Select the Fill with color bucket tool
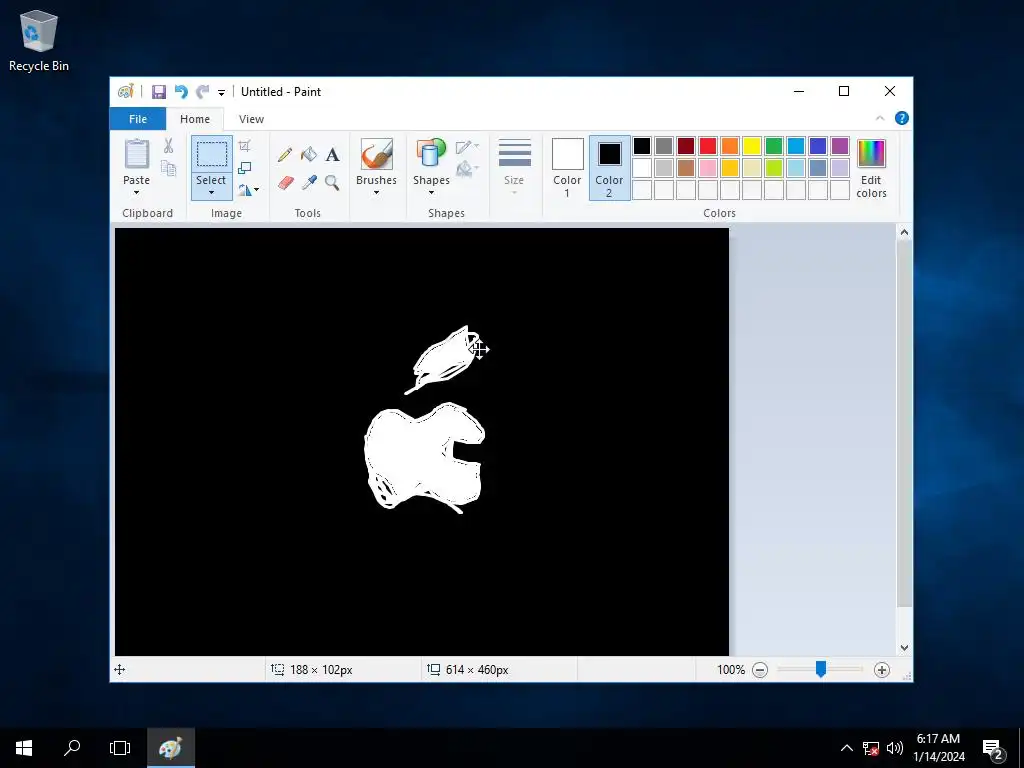This screenshot has height=768, width=1024. tap(309, 155)
